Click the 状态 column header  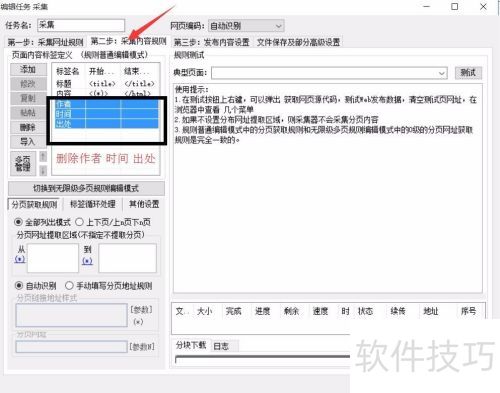[x=365, y=311]
